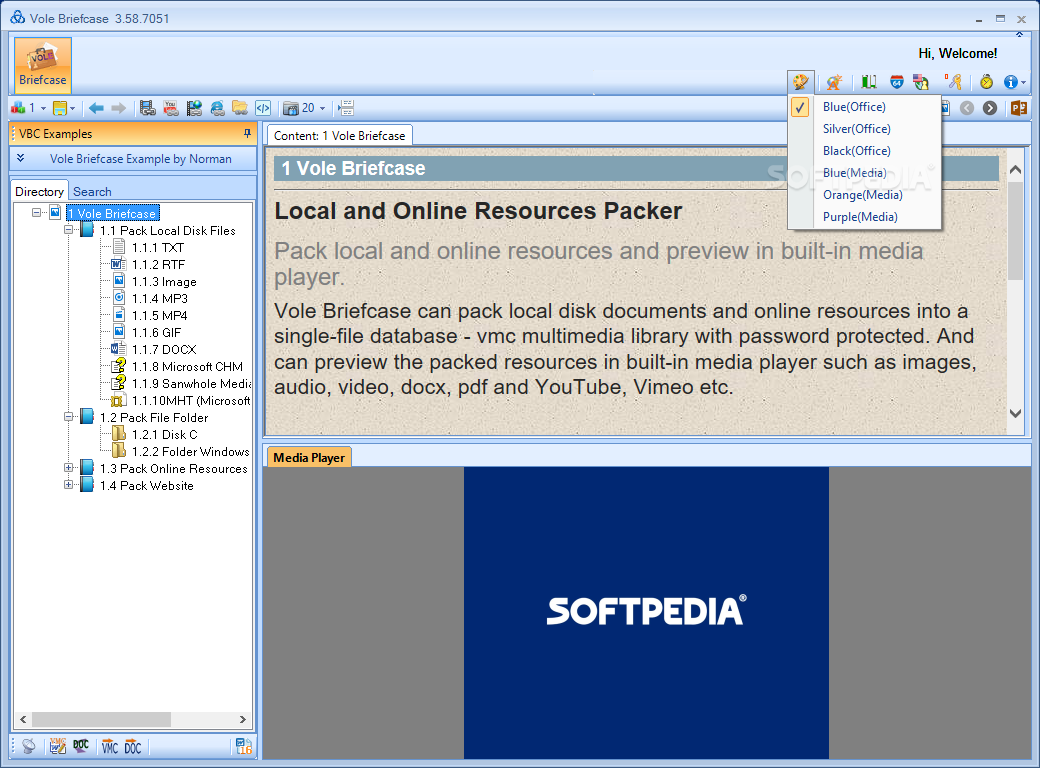The height and width of the screenshot is (768, 1040).
Task: Click the PowerPoint icon in toolbar
Action: pyautogui.click(x=1019, y=108)
